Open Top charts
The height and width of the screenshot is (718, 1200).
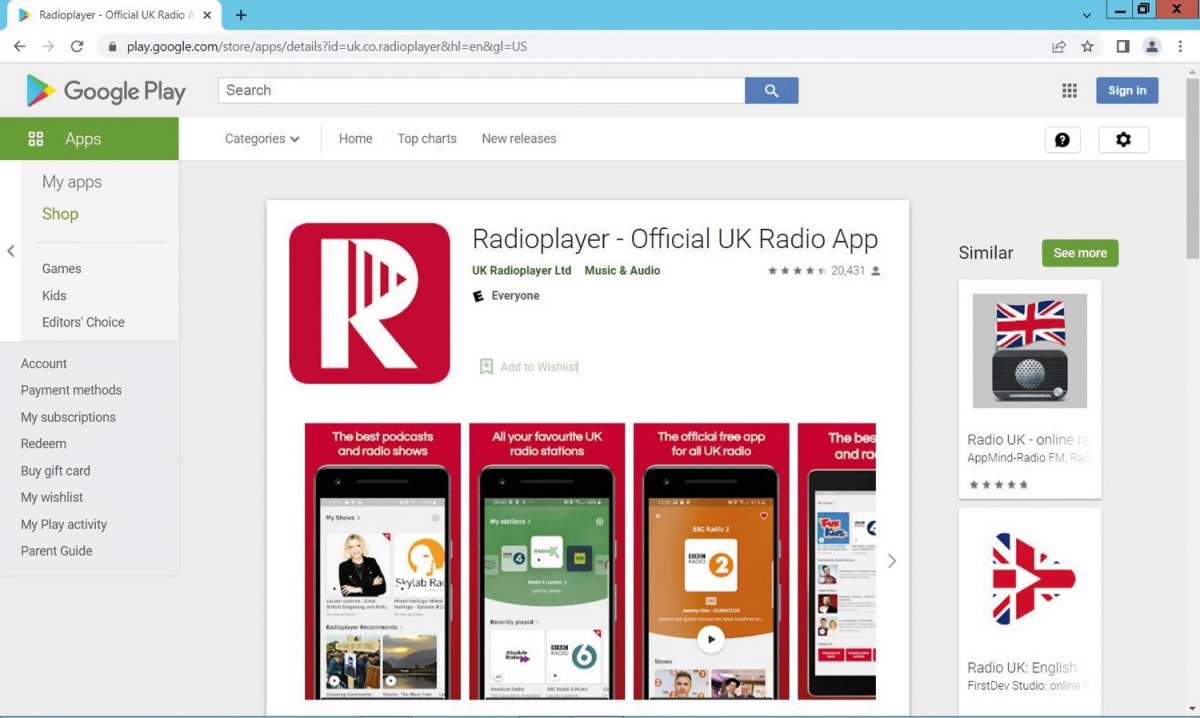[x=427, y=139]
